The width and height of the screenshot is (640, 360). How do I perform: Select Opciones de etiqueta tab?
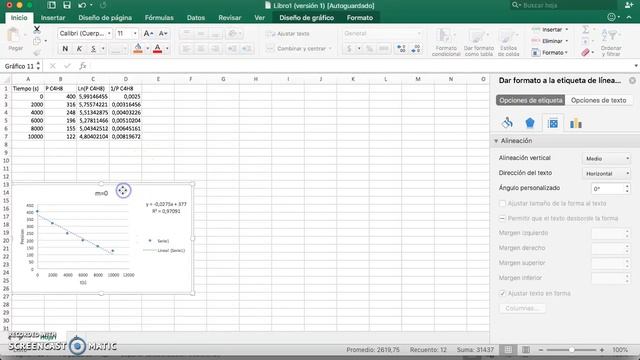pyautogui.click(x=531, y=100)
